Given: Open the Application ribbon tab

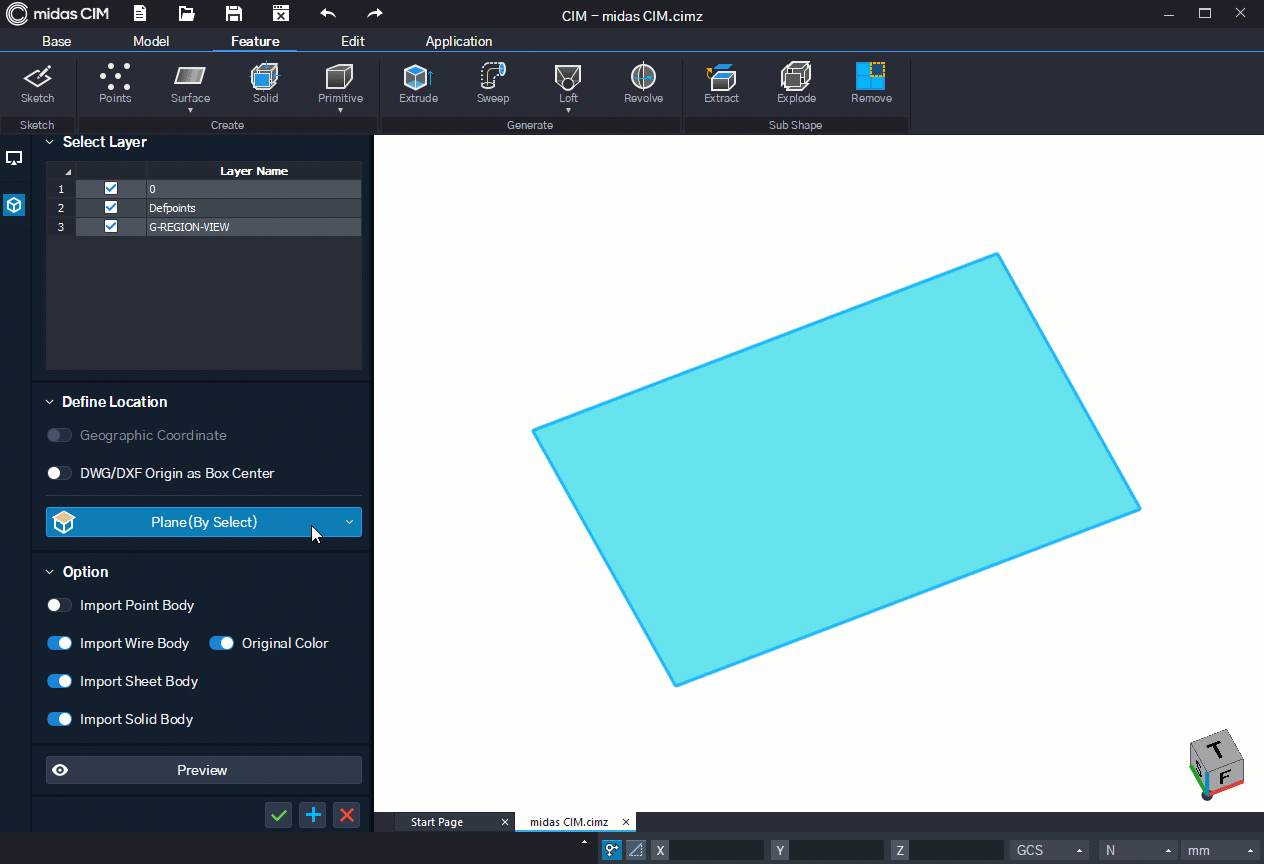Looking at the screenshot, I should pyautogui.click(x=459, y=41).
